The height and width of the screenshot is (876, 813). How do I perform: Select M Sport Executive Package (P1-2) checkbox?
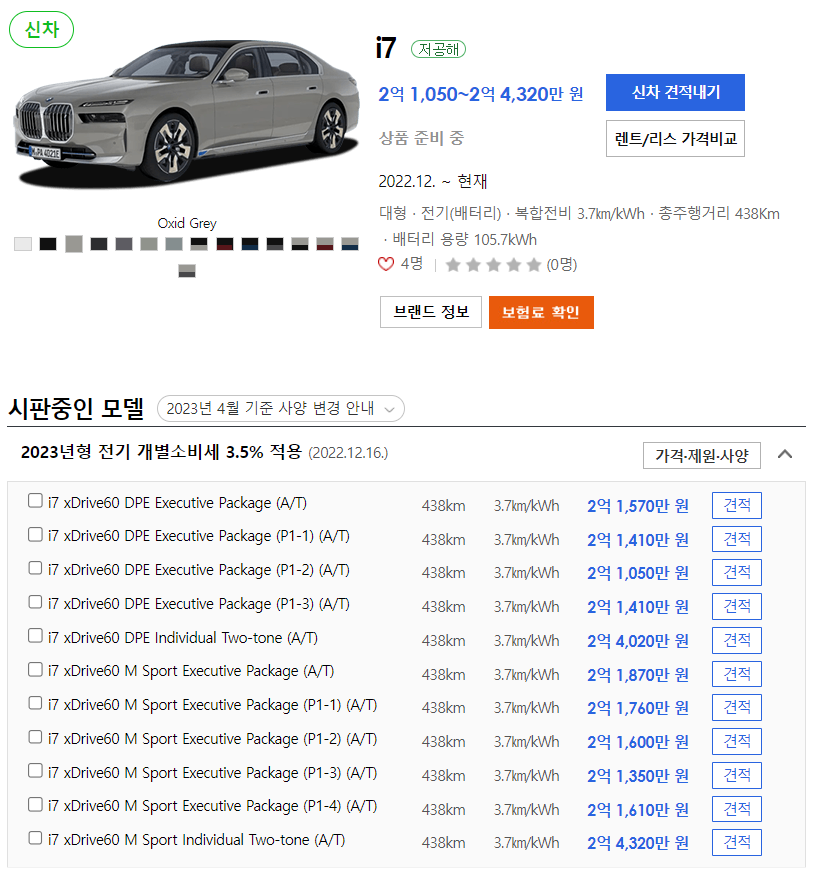point(35,737)
